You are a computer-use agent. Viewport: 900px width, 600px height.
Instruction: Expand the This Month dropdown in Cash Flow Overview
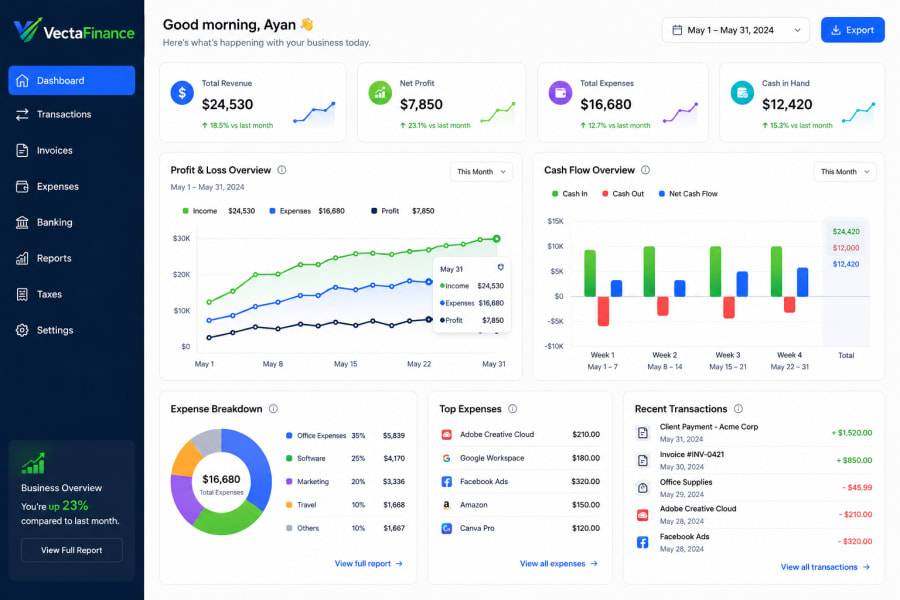pyautogui.click(x=845, y=172)
